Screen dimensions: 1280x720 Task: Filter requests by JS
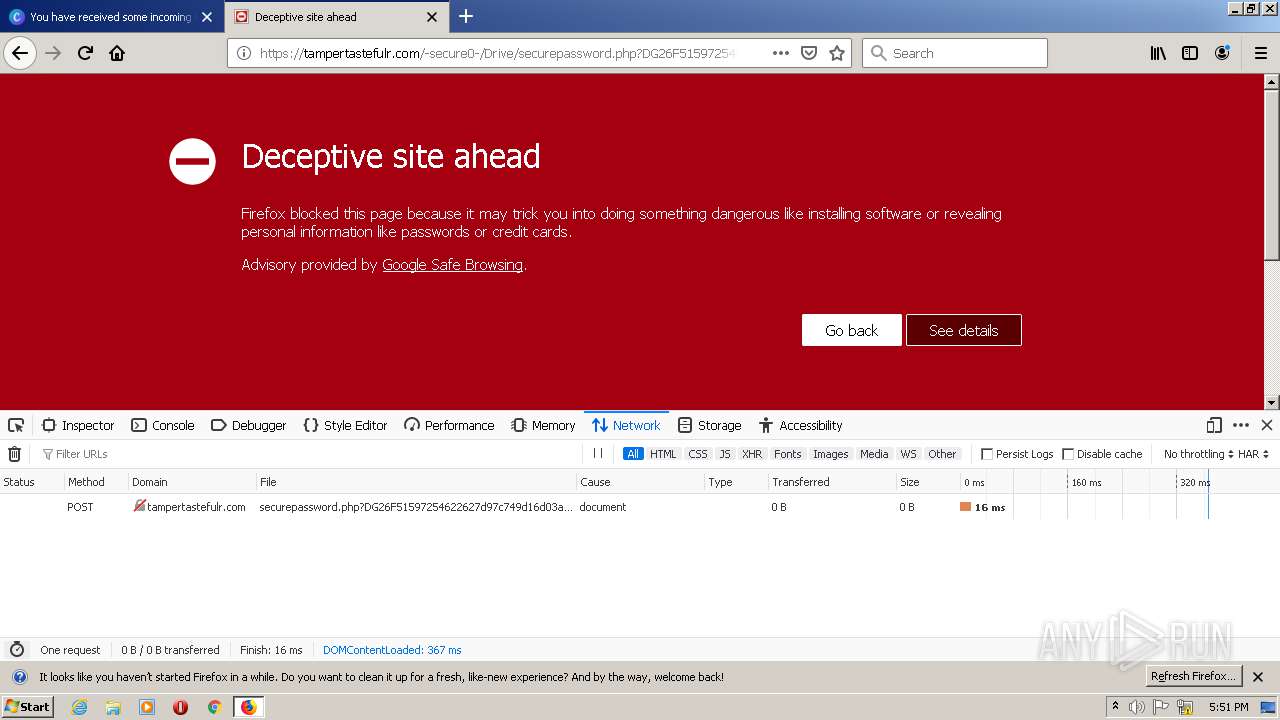tap(725, 454)
